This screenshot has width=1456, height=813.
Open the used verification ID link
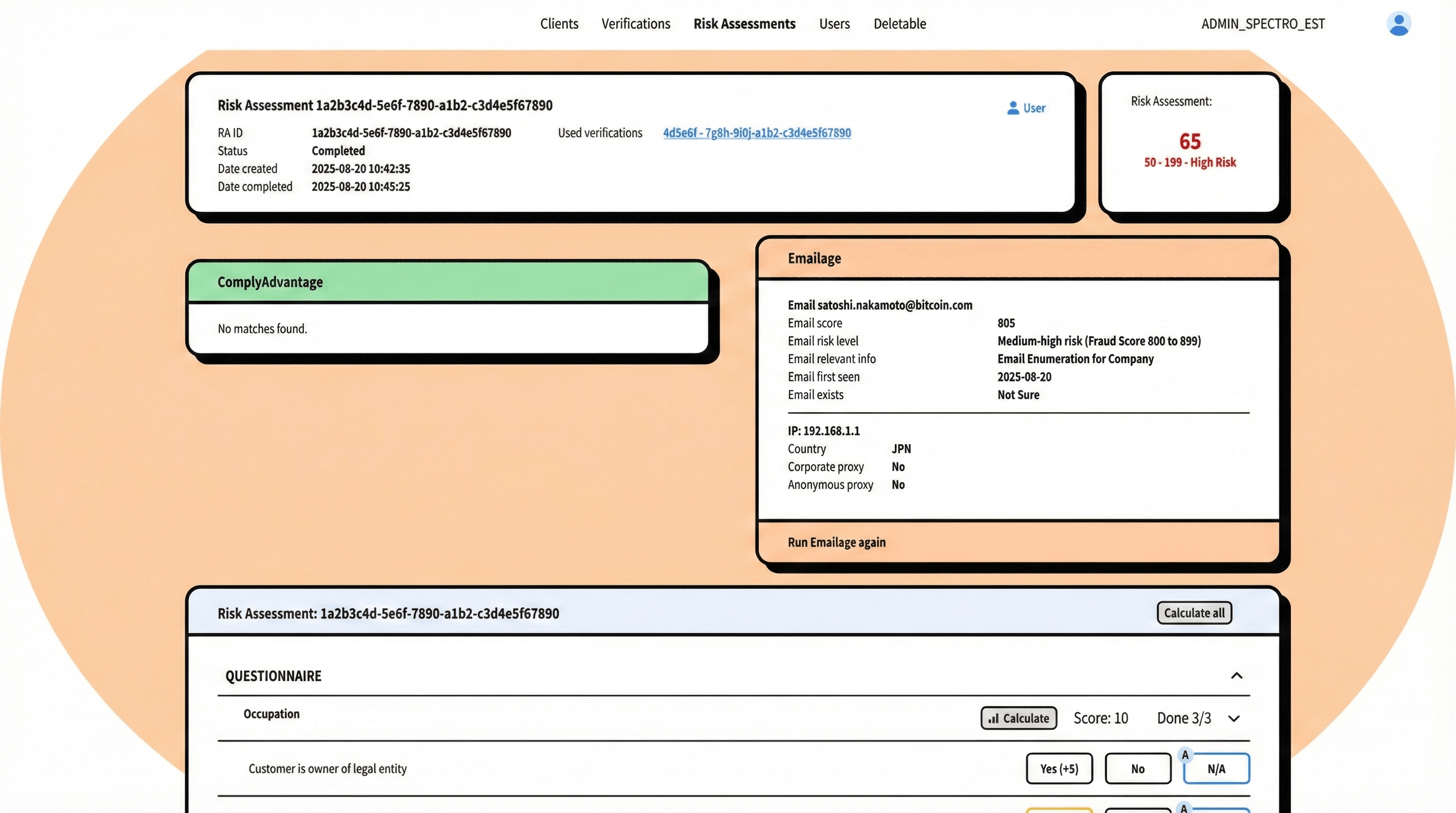point(757,133)
